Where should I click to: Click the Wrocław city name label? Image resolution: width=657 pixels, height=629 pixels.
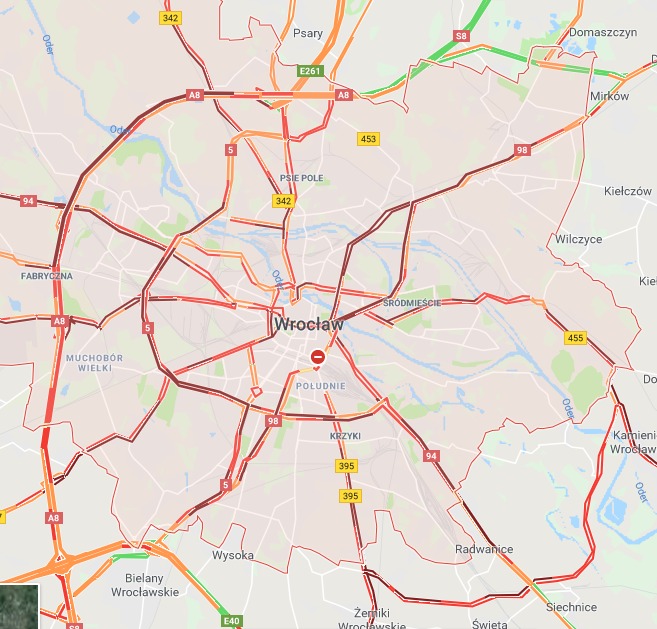pos(309,324)
